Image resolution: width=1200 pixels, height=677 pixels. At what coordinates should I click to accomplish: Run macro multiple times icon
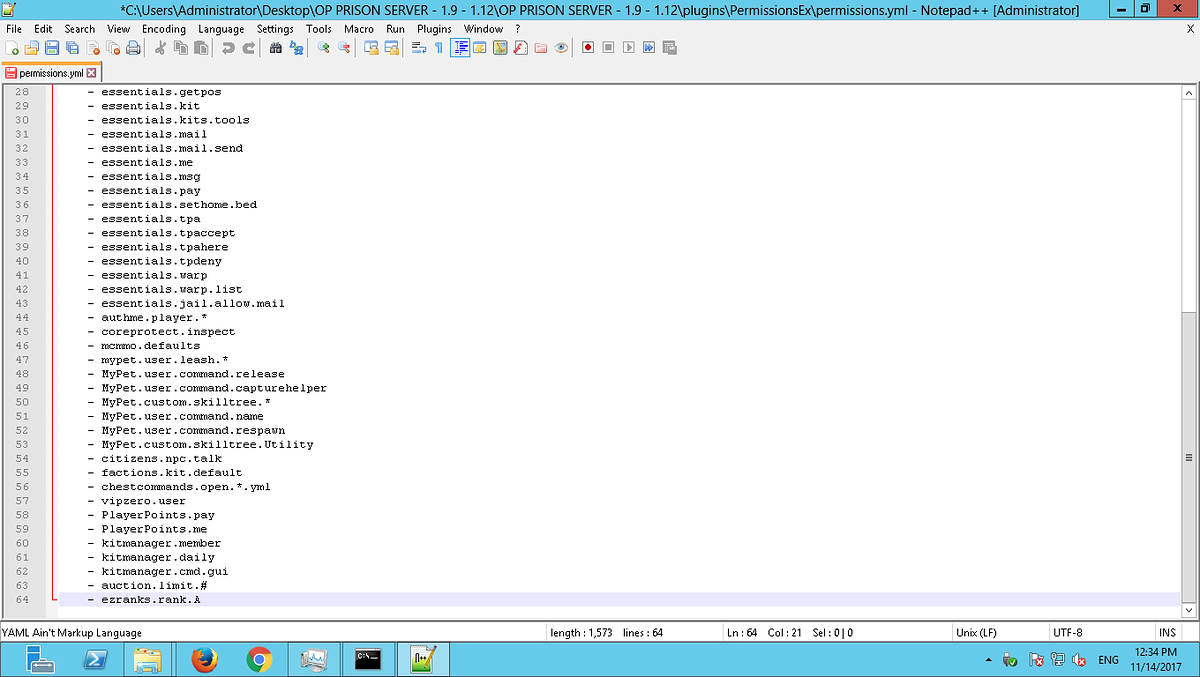(x=649, y=47)
